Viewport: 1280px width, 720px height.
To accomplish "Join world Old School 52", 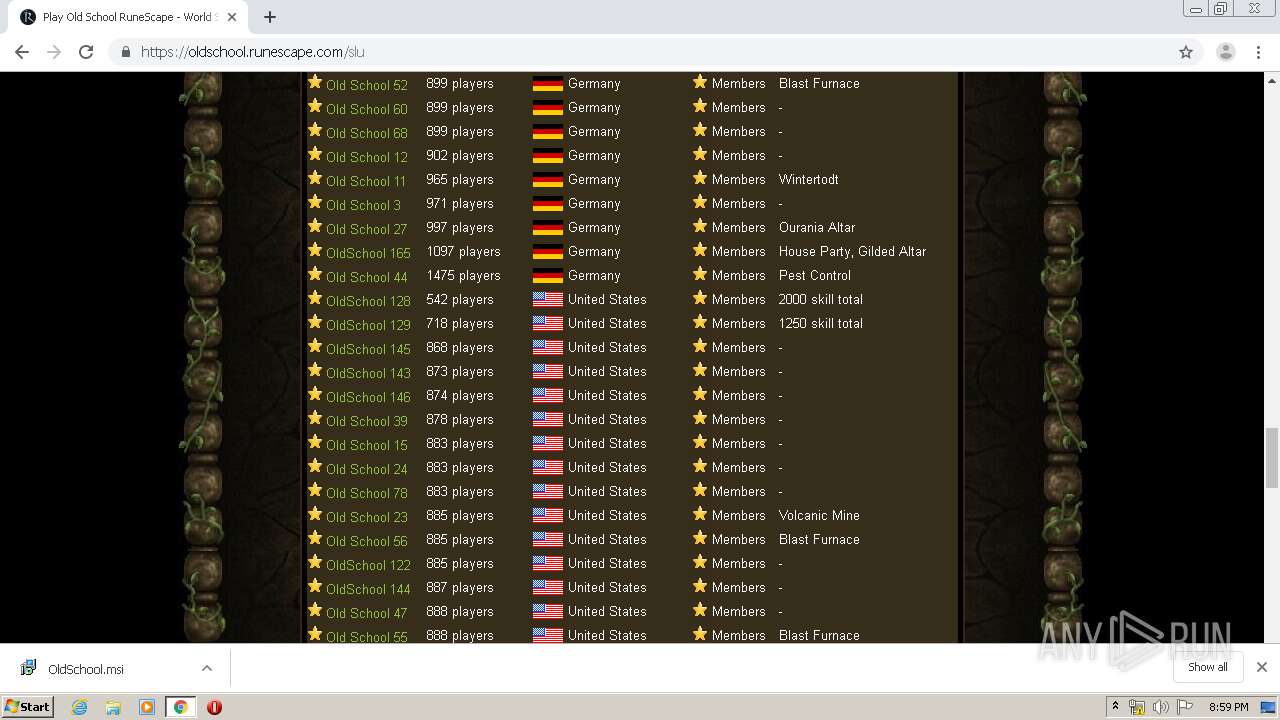I will 366,85.
